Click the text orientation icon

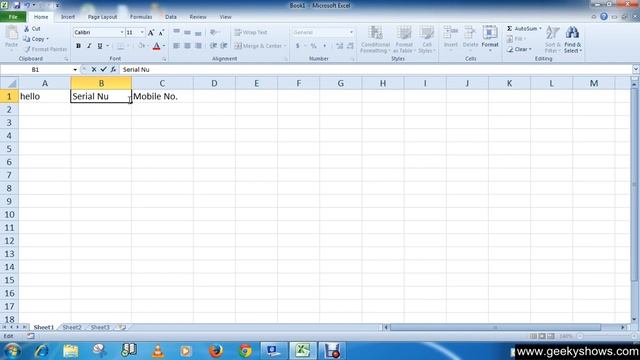click(x=214, y=32)
